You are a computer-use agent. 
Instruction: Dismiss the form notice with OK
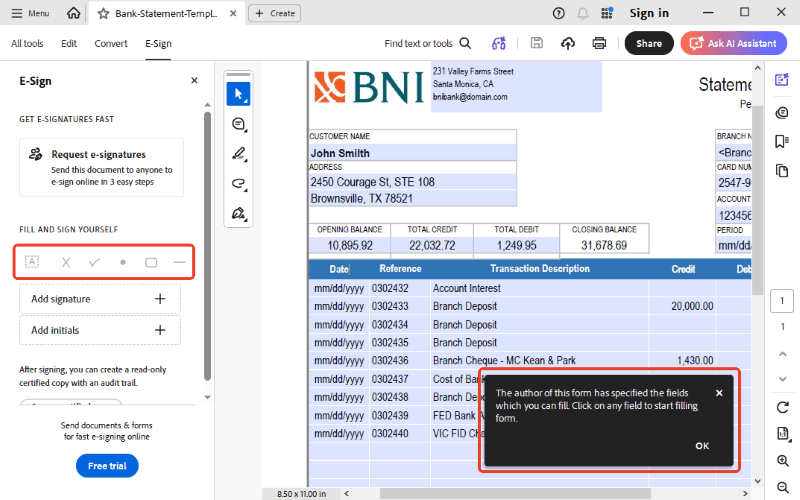pyautogui.click(x=702, y=446)
